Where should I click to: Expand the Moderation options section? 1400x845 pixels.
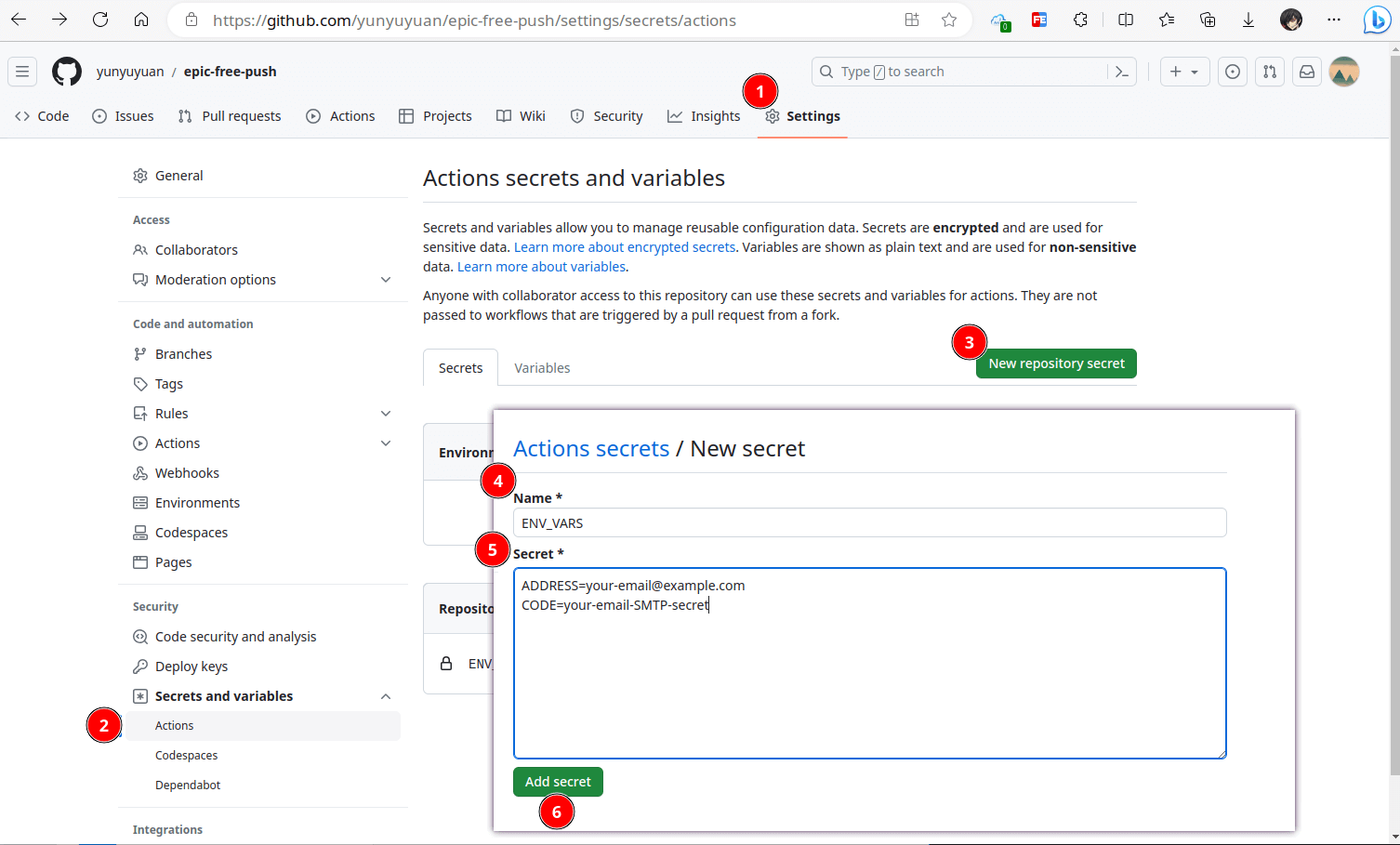pos(386,279)
